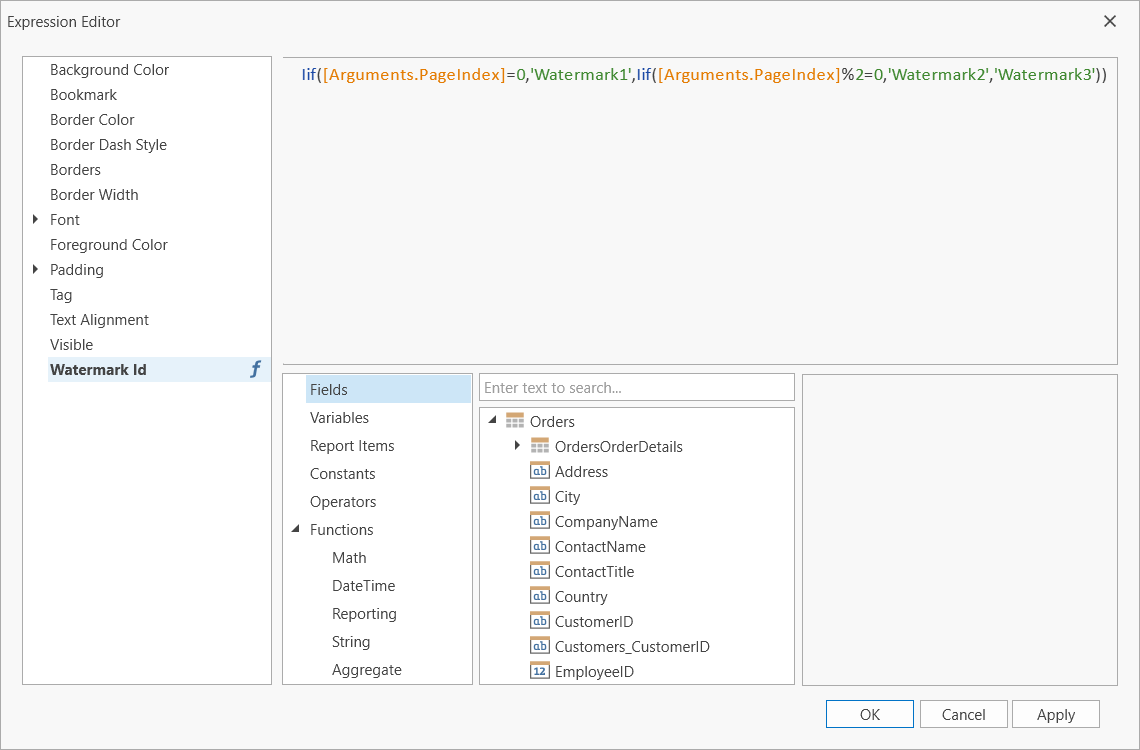The image size is (1140, 750).
Task: Choose the Aggregate functions group
Action: [x=366, y=670]
